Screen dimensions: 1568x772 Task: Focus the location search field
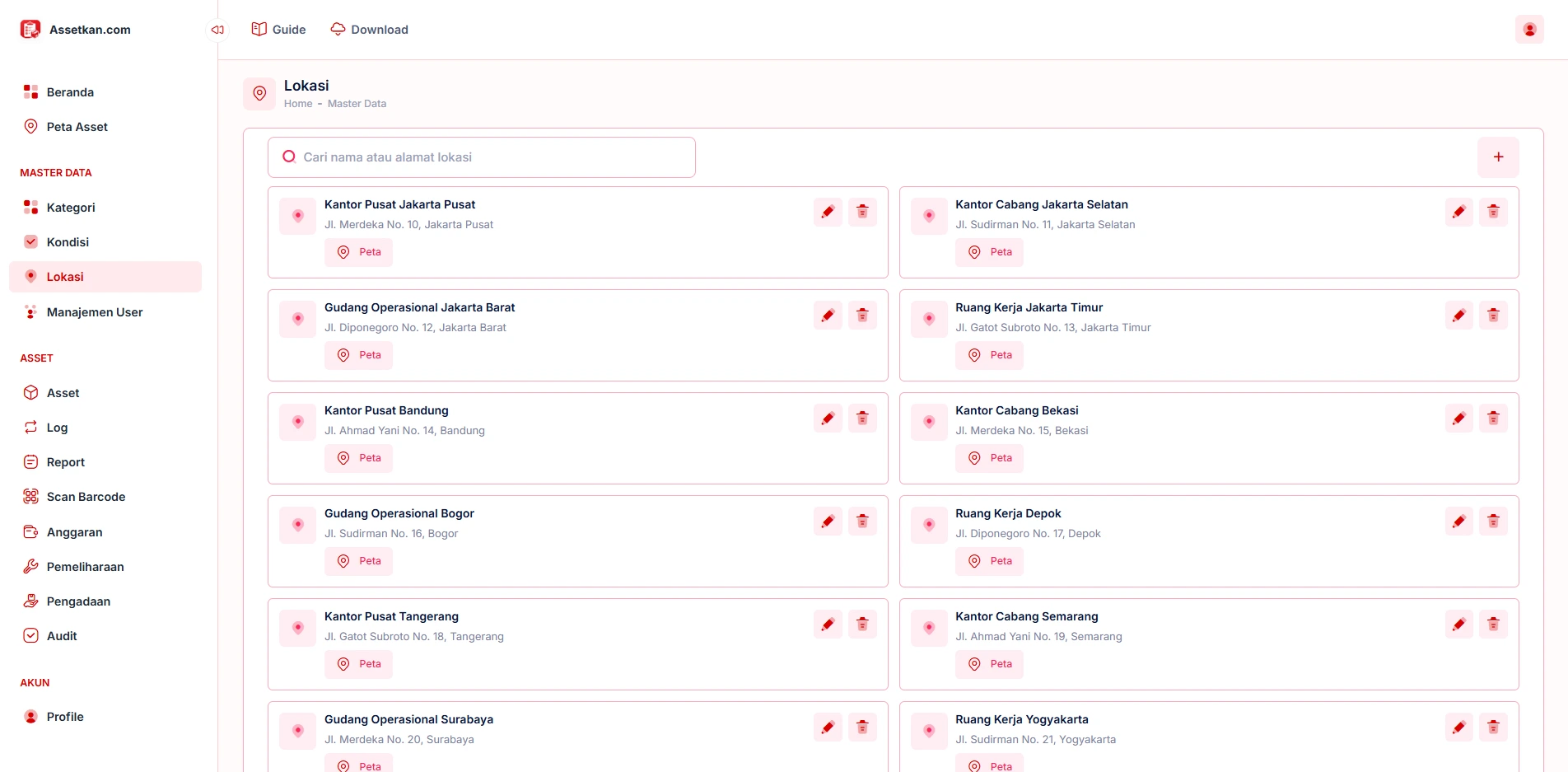coord(482,157)
